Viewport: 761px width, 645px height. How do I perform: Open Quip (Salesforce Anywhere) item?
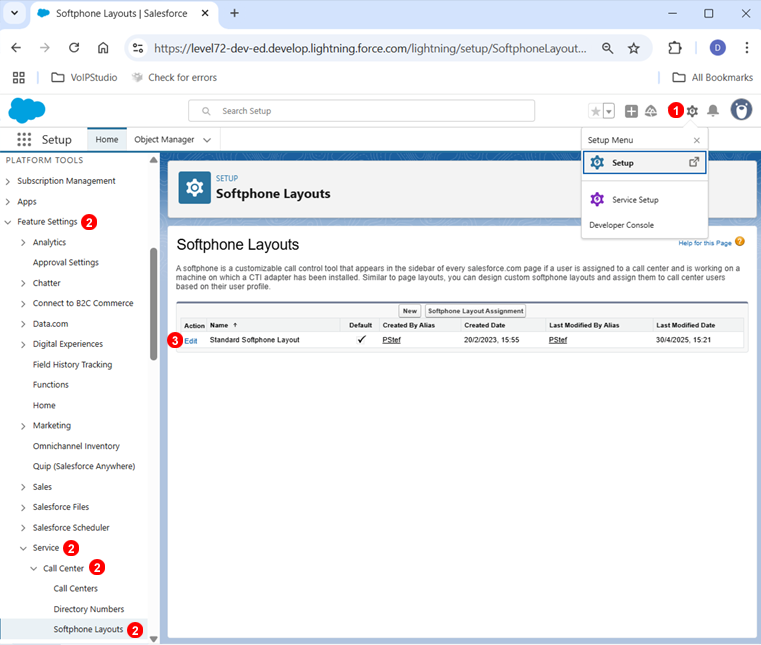(x=84, y=466)
